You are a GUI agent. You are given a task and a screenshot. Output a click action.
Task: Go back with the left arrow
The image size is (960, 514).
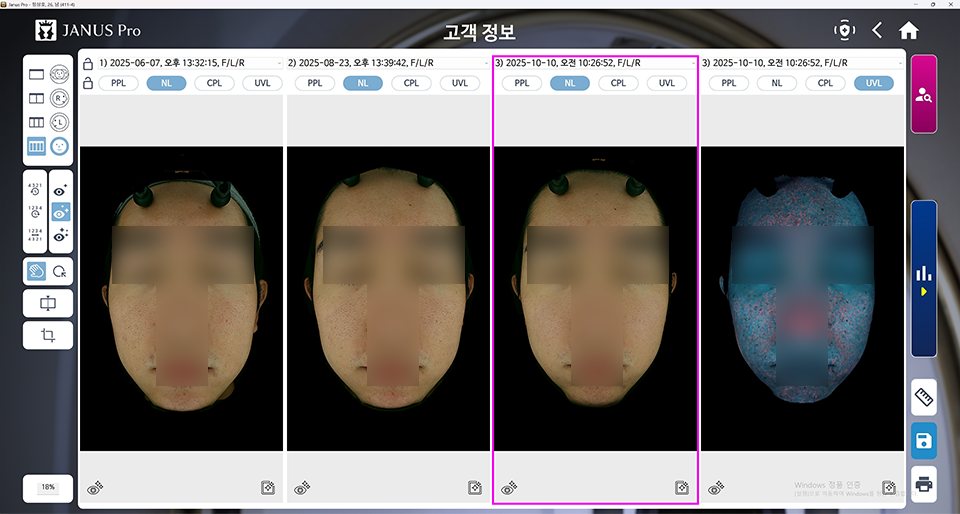(877, 30)
